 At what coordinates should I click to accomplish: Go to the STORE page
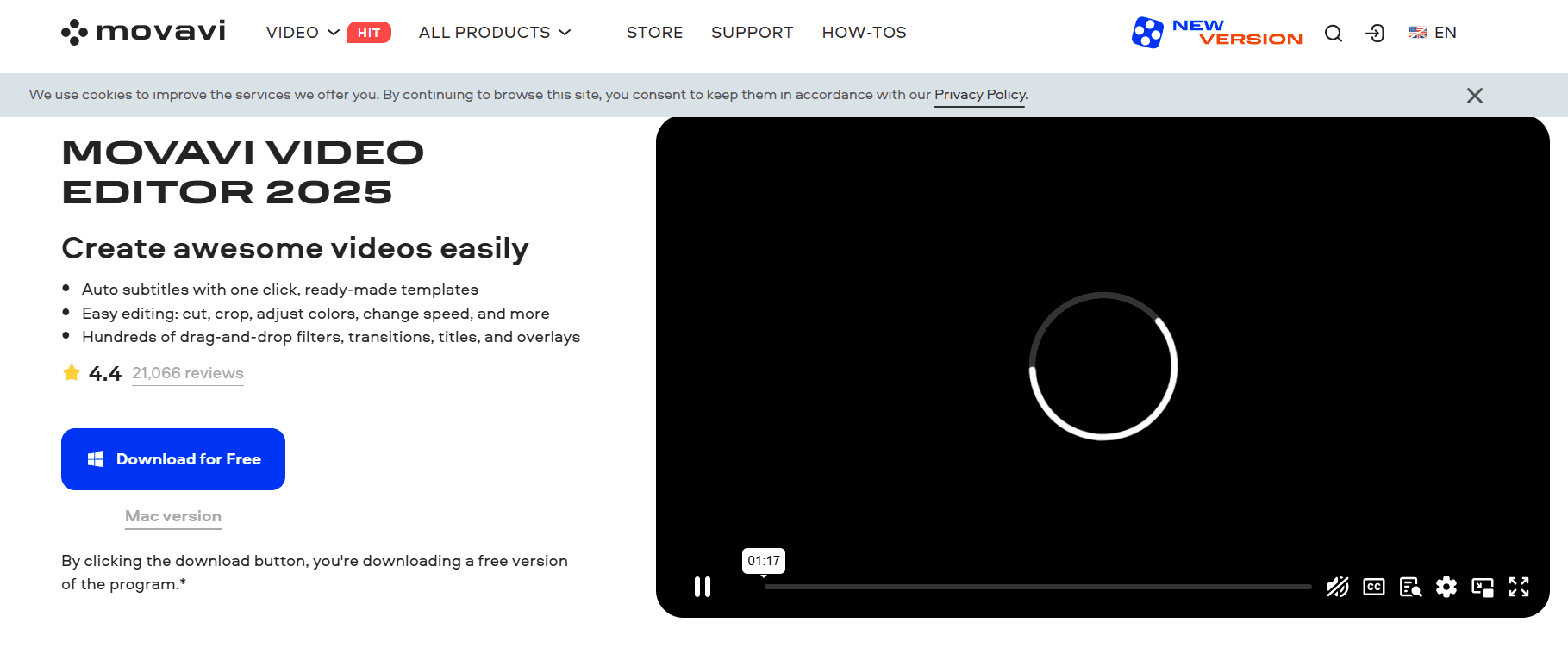point(654,33)
